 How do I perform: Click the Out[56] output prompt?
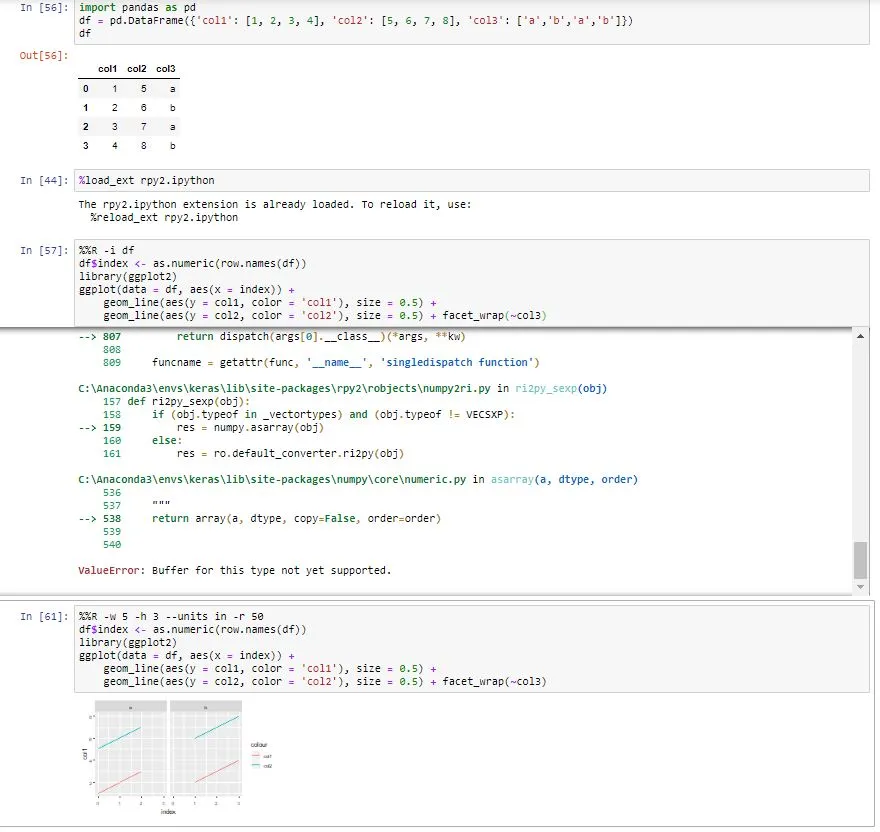coord(44,56)
